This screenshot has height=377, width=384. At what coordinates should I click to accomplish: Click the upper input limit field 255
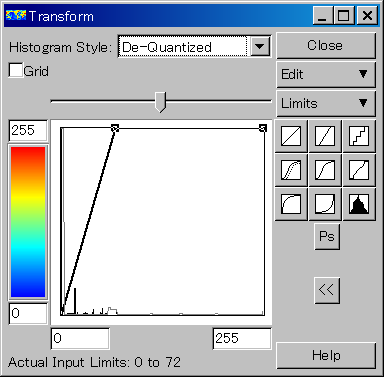tap(242, 338)
